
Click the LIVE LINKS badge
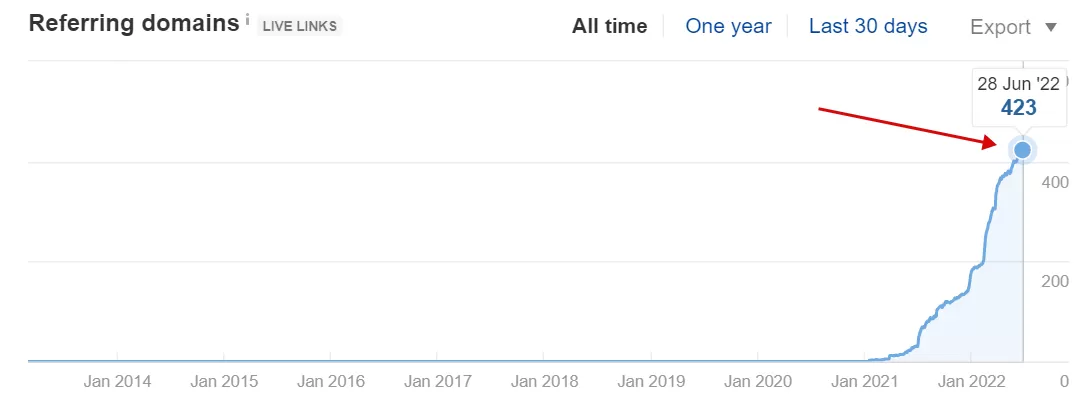click(x=300, y=26)
